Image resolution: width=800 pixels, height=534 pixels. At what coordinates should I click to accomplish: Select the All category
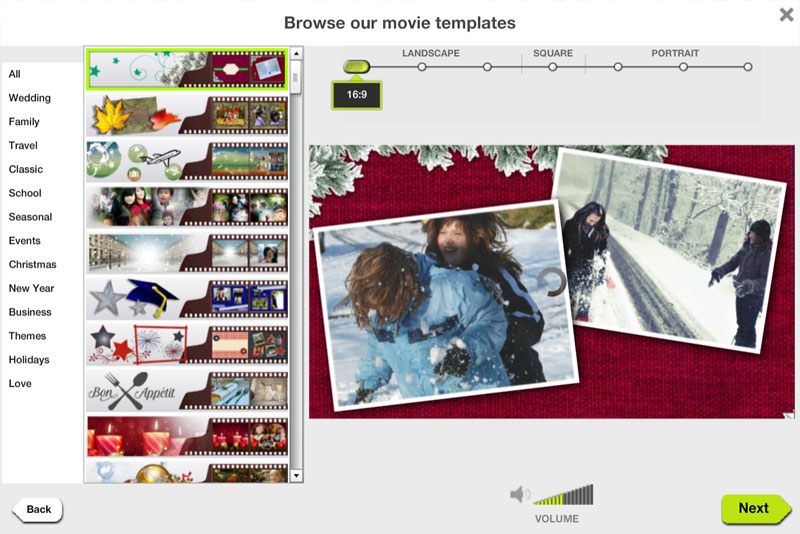[x=15, y=74]
